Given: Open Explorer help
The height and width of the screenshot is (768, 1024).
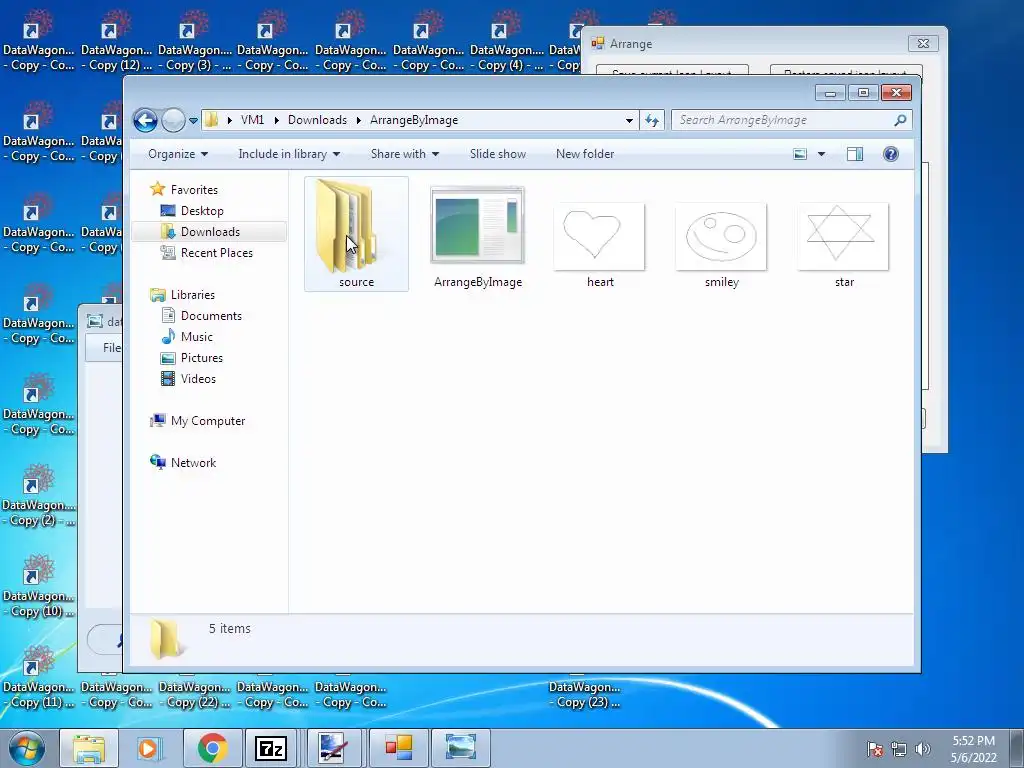Looking at the screenshot, I should (x=890, y=154).
